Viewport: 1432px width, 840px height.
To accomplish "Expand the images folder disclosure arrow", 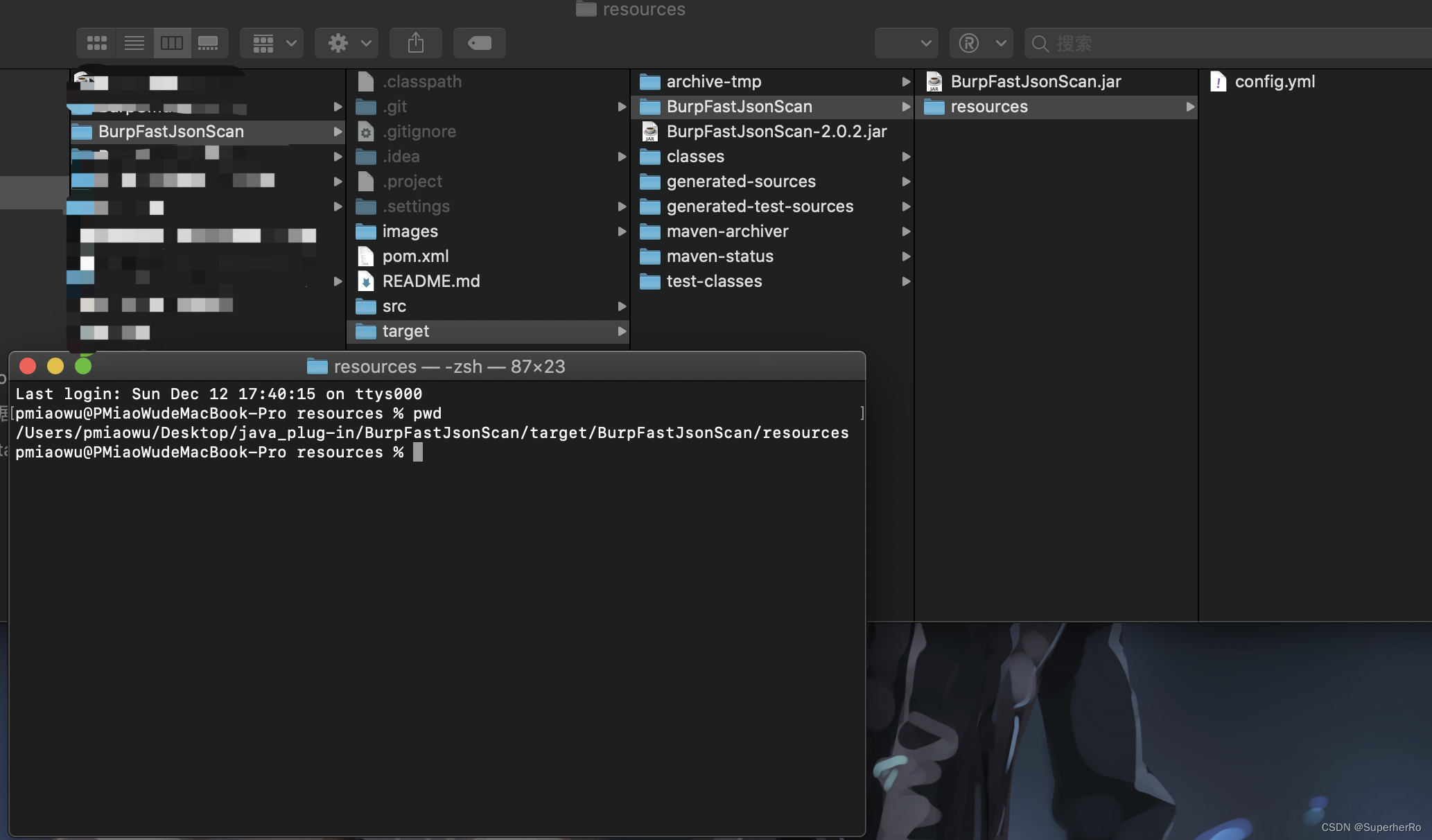I will click(x=622, y=231).
